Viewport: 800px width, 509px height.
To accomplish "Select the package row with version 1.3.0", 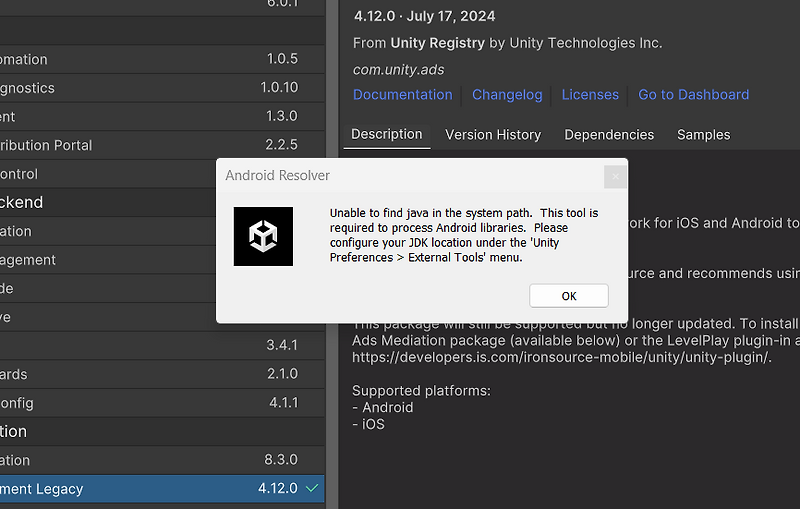I will tap(162, 116).
